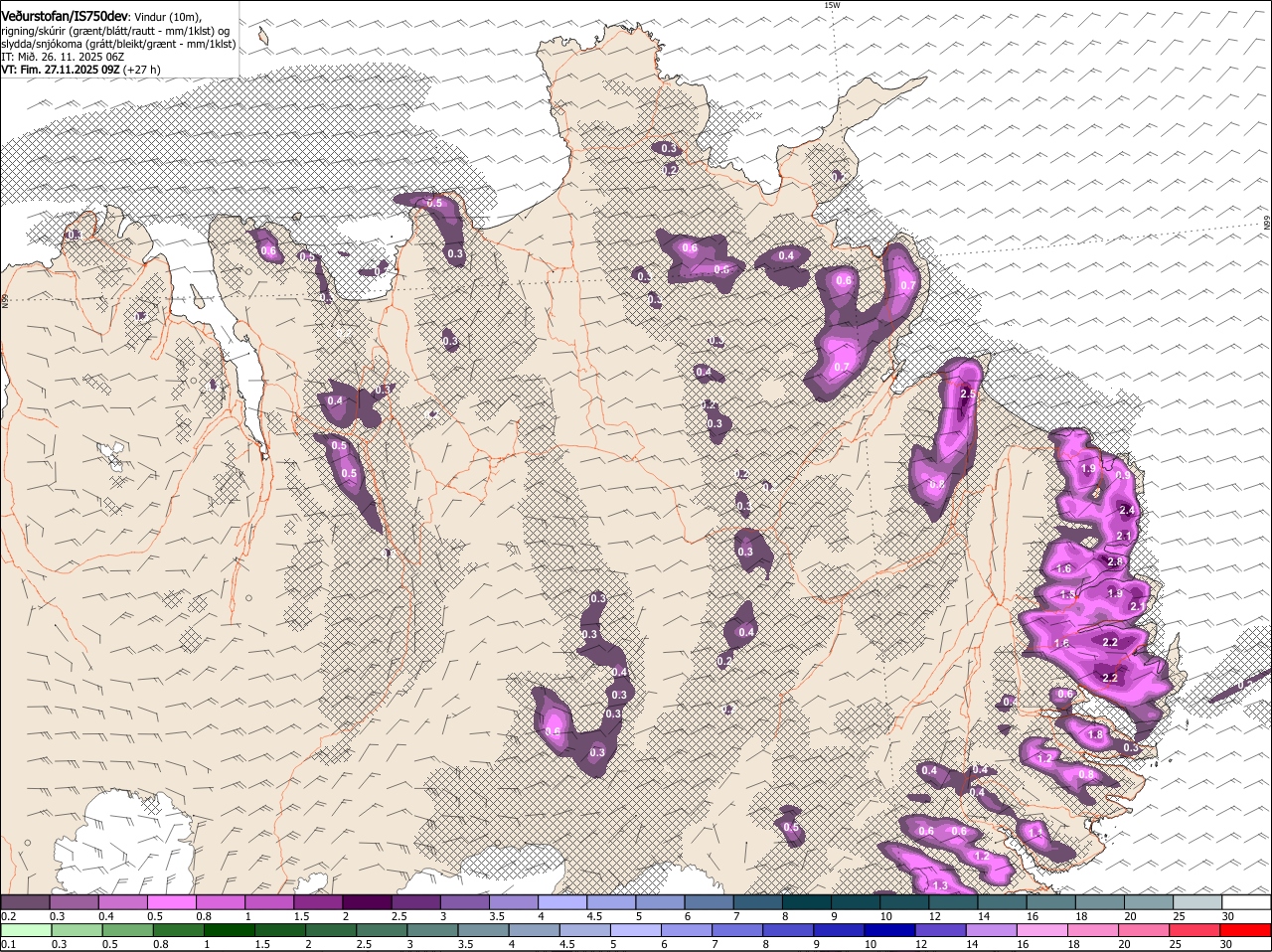Click the "15W" longitude label
This screenshot has width=1272, height=952.
pyautogui.click(x=832, y=6)
